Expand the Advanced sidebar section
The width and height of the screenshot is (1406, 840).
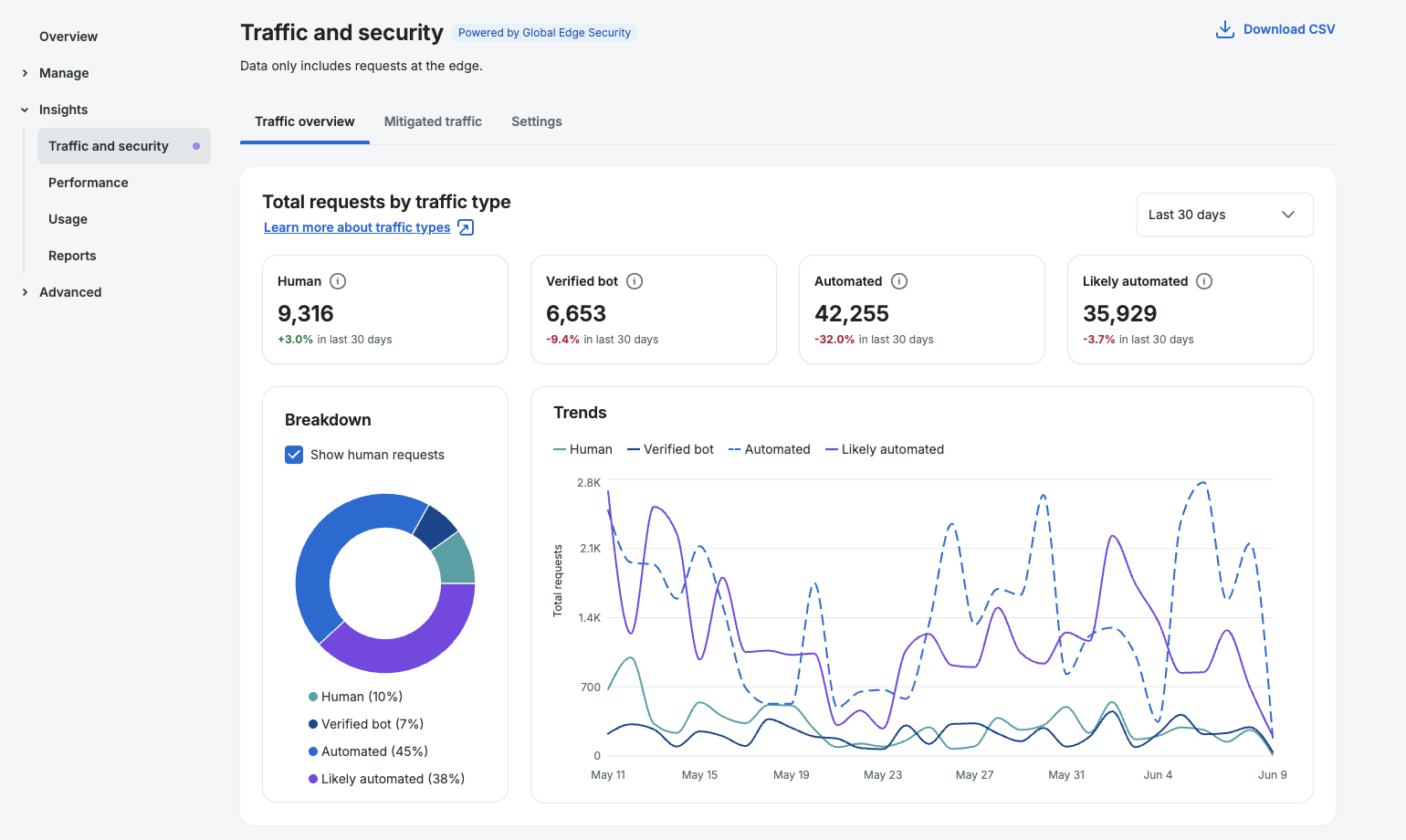tap(68, 292)
